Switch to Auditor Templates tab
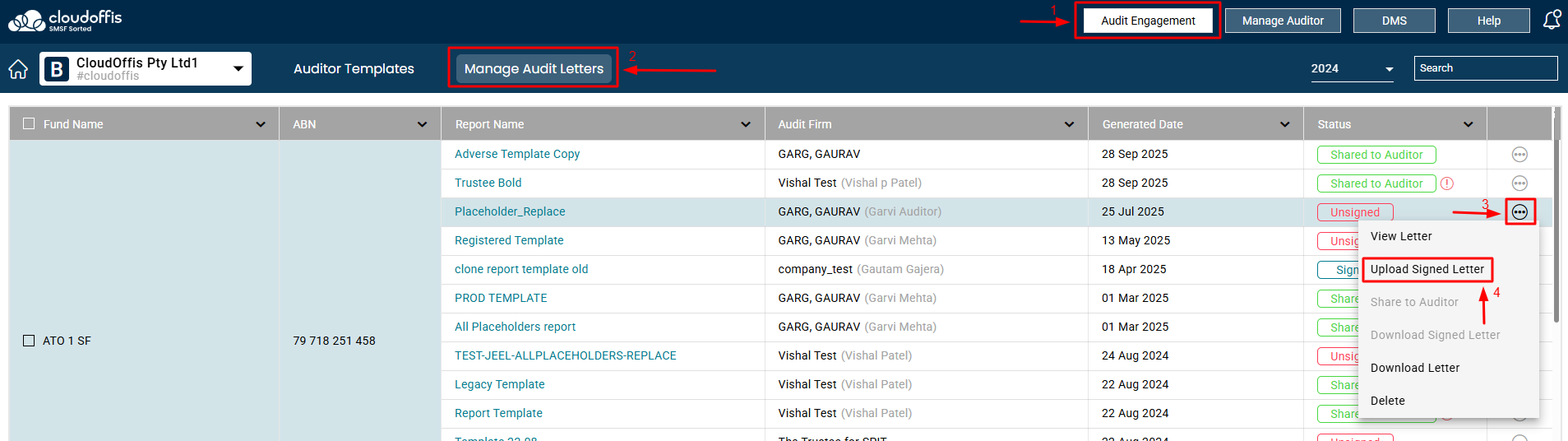The width and height of the screenshot is (1568, 441). pos(354,69)
